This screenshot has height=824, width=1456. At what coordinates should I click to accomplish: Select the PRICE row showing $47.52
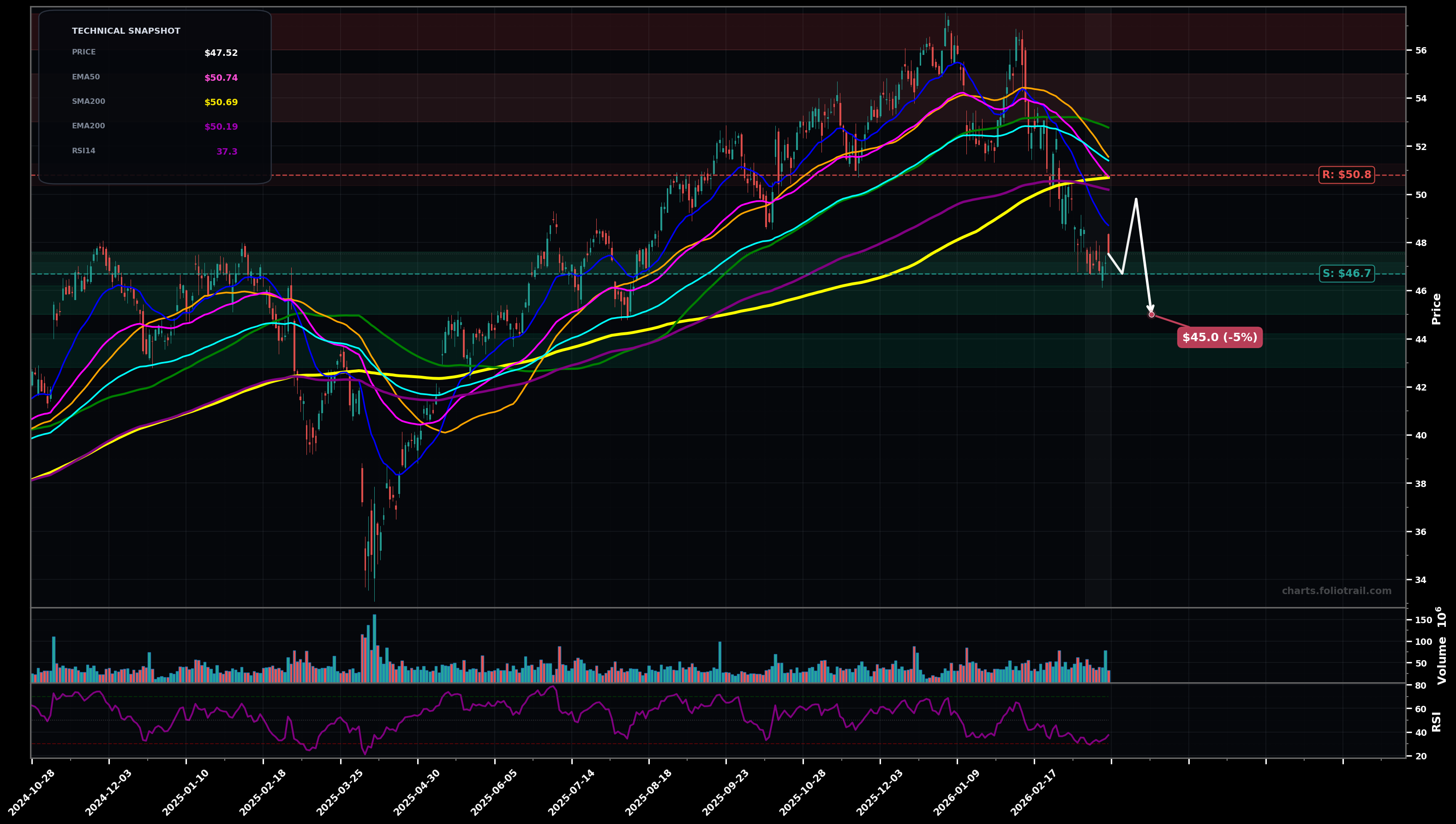pos(153,53)
